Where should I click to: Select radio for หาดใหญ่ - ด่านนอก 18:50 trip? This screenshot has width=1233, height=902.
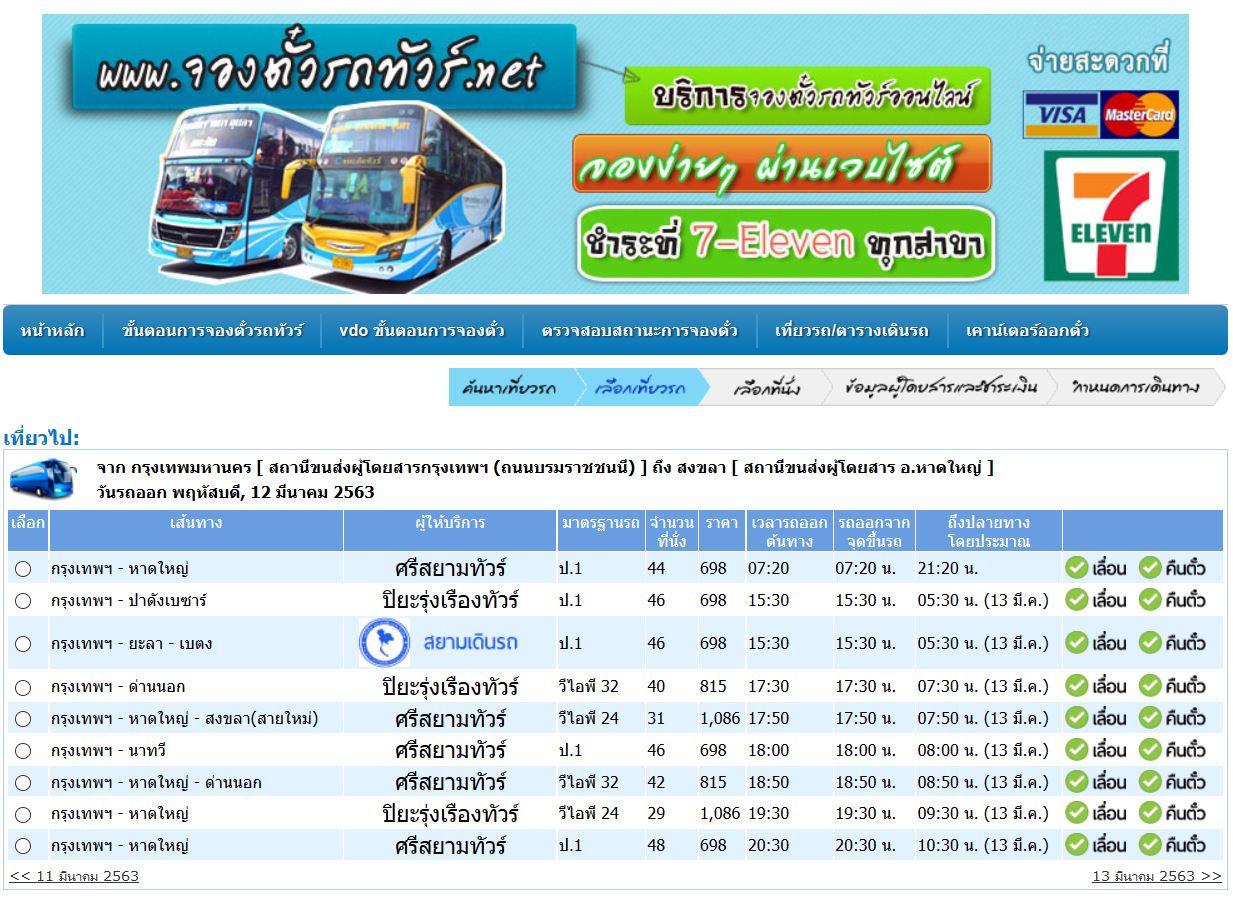pyautogui.click(x=23, y=783)
